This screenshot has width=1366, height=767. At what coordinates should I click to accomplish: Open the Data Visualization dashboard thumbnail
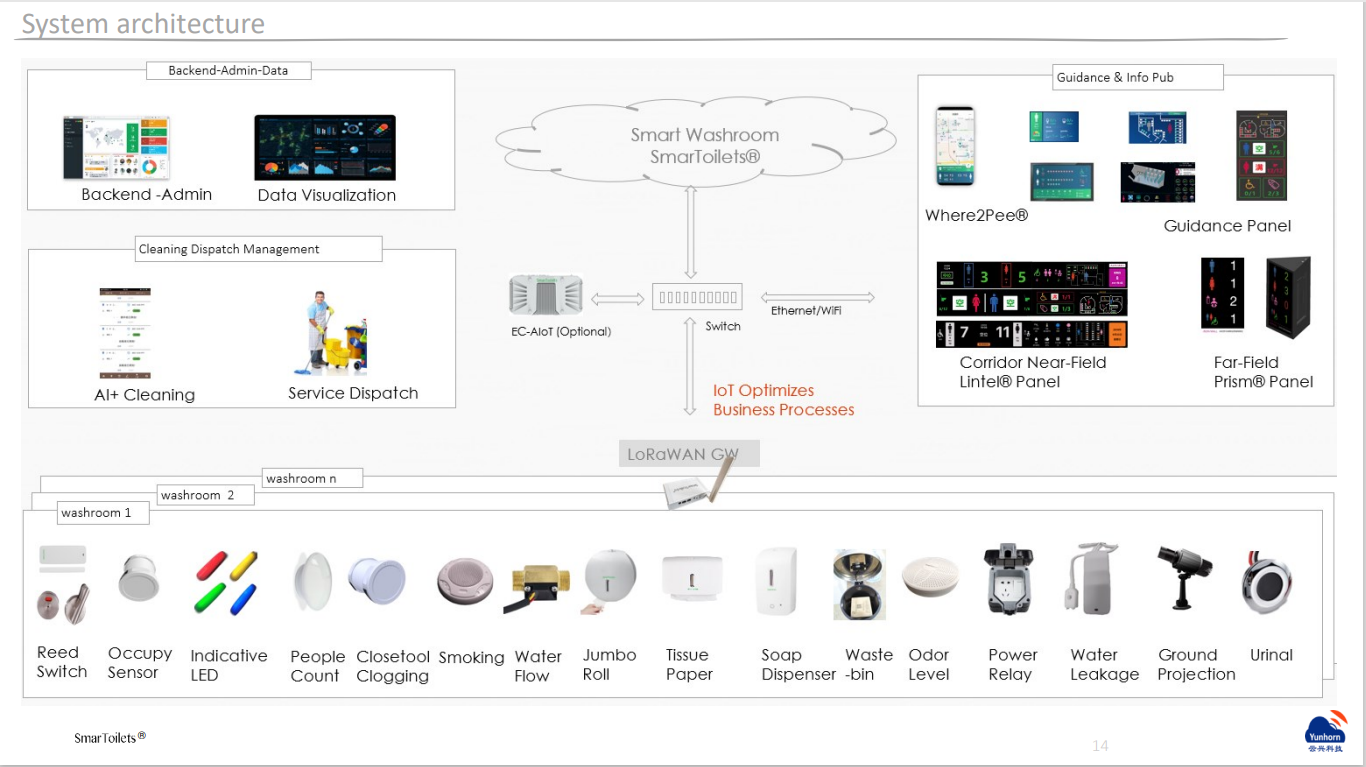click(x=325, y=148)
